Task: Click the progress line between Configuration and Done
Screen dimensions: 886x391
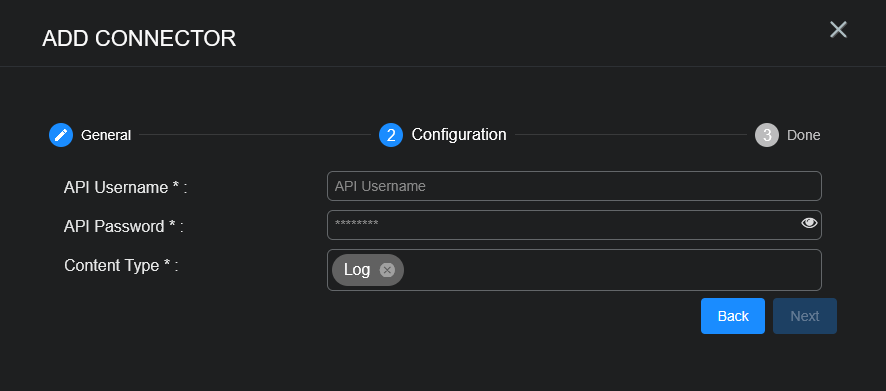Action: [631, 134]
